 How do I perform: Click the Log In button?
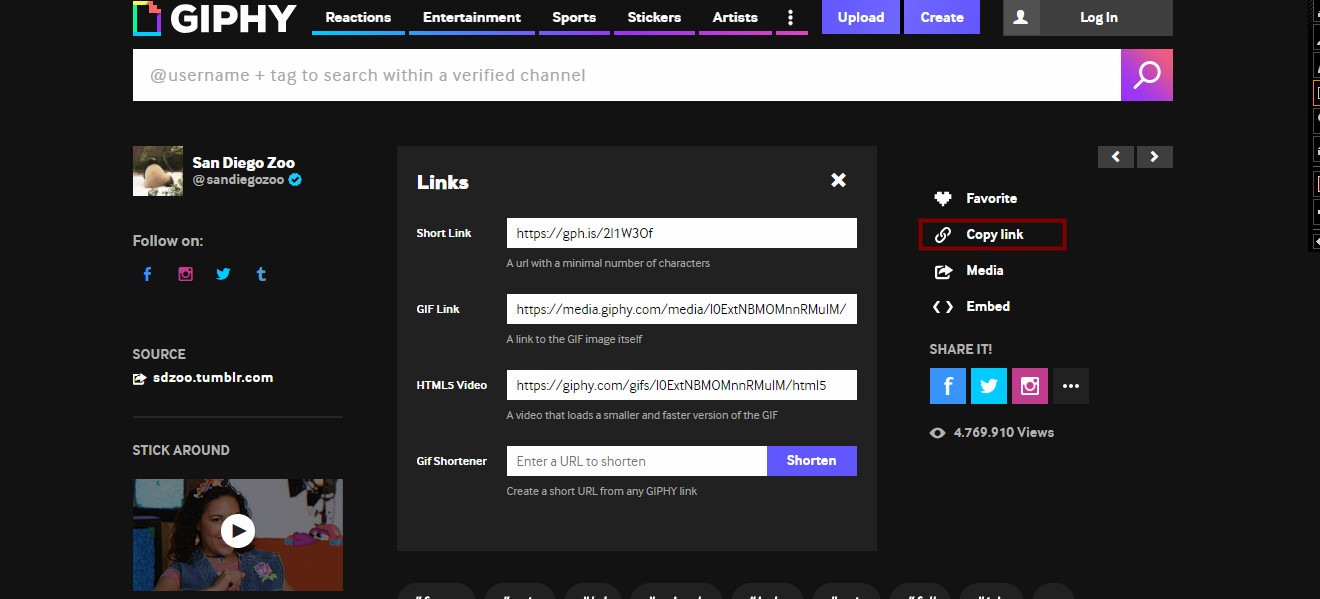[1099, 17]
